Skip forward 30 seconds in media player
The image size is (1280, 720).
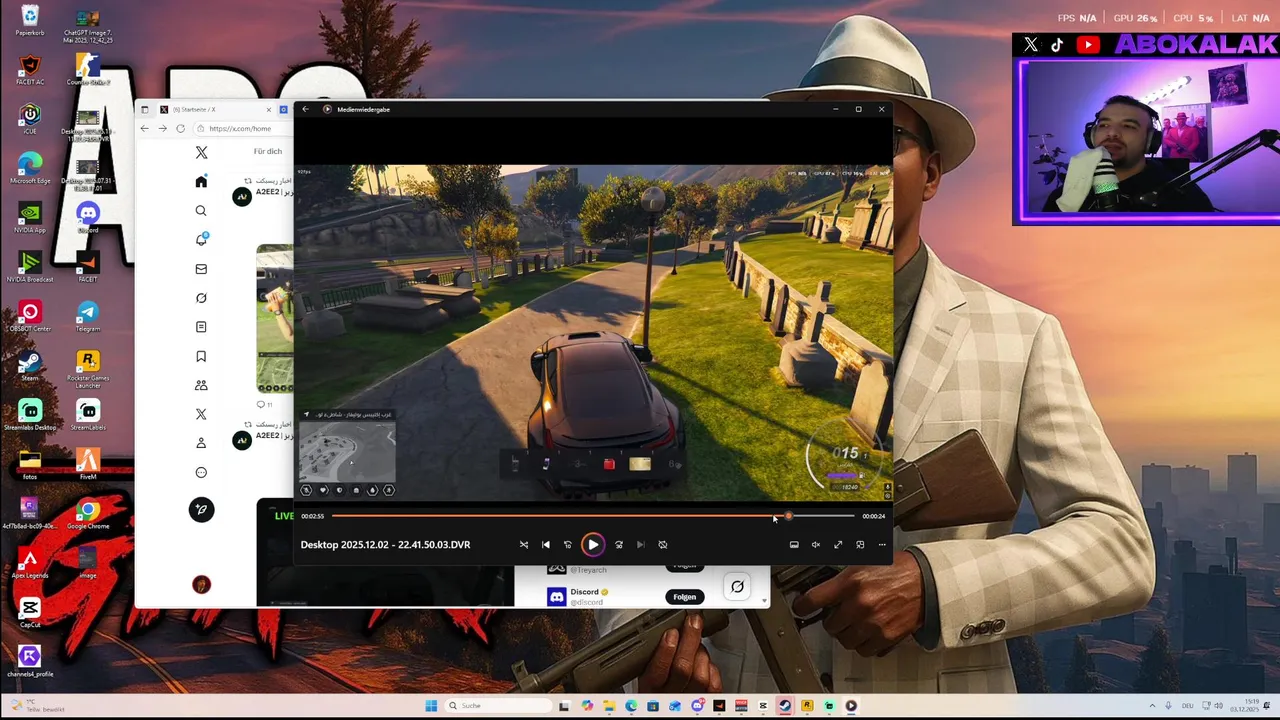[x=619, y=545]
